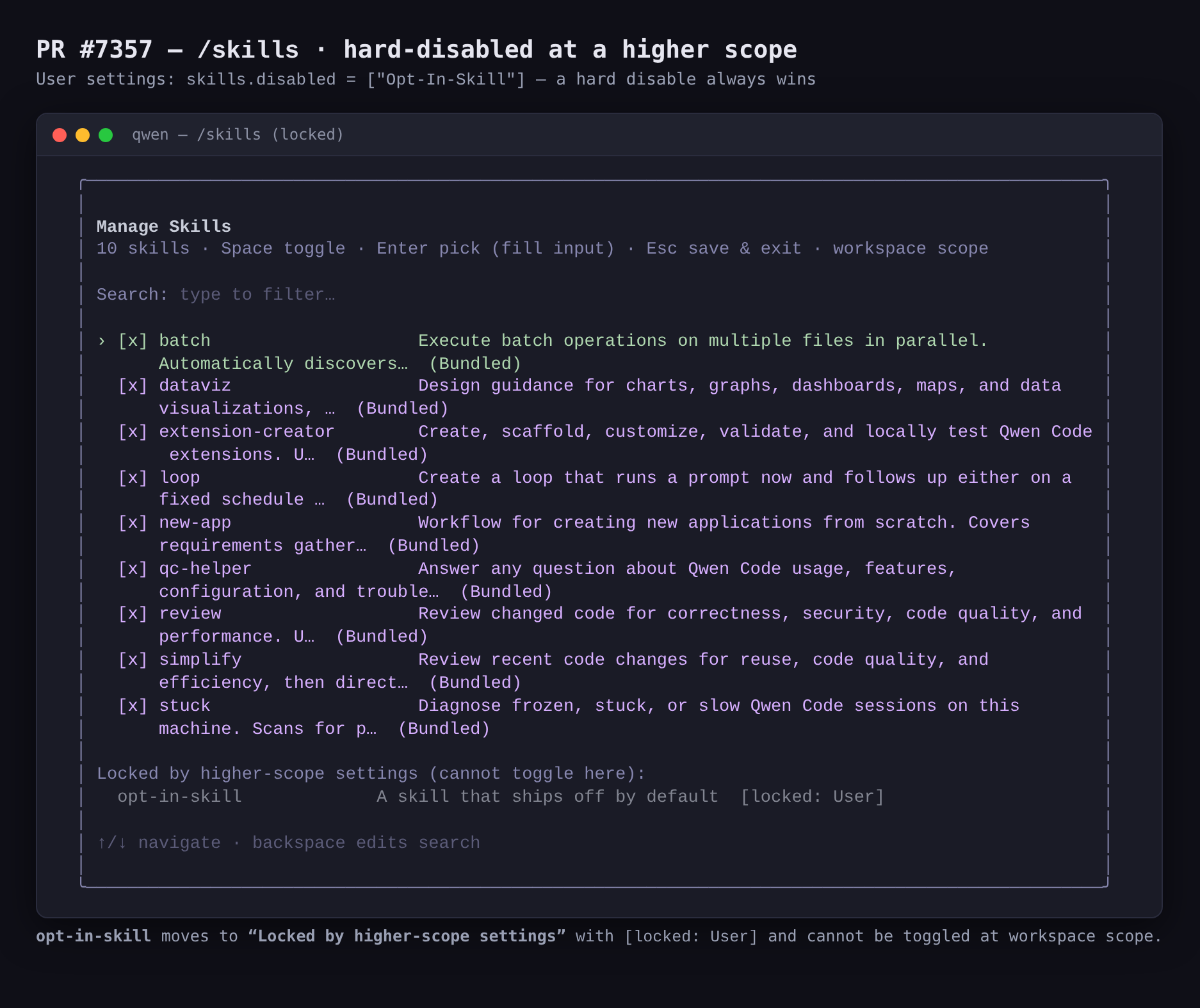Viewport: 1200px width, 1008px height.
Task: Click the 'simplify' skill name
Action: (x=200, y=660)
